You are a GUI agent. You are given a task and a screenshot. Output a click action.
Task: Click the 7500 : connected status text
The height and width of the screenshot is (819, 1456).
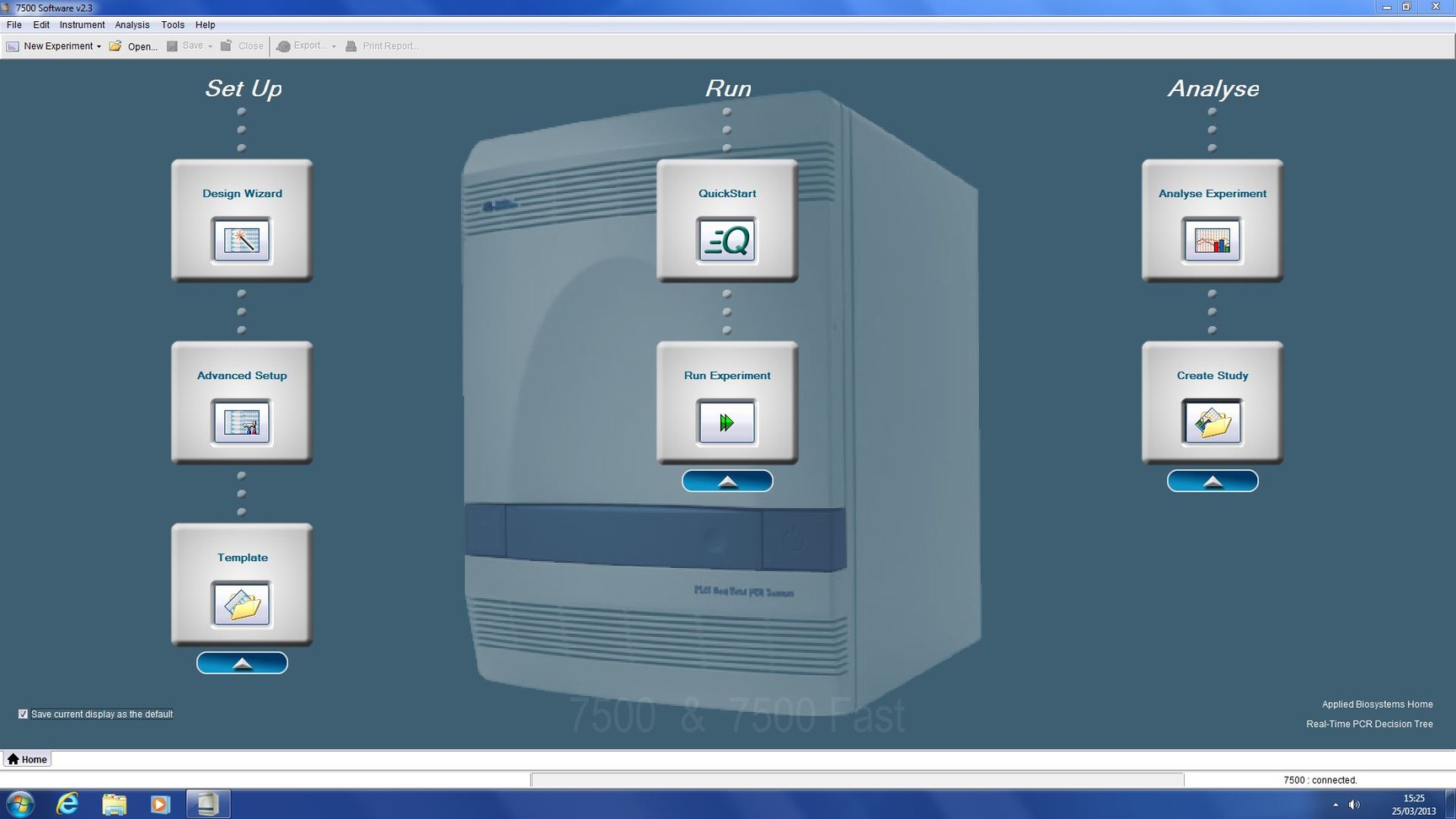click(1319, 780)
